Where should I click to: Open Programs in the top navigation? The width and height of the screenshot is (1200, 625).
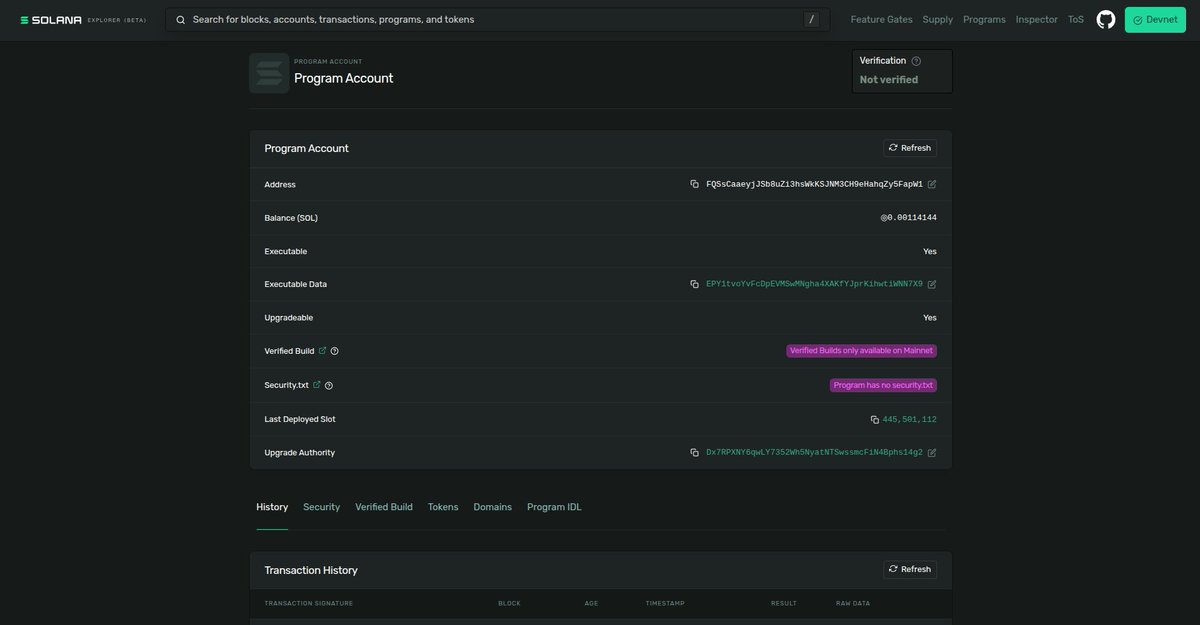pos(984,20)
